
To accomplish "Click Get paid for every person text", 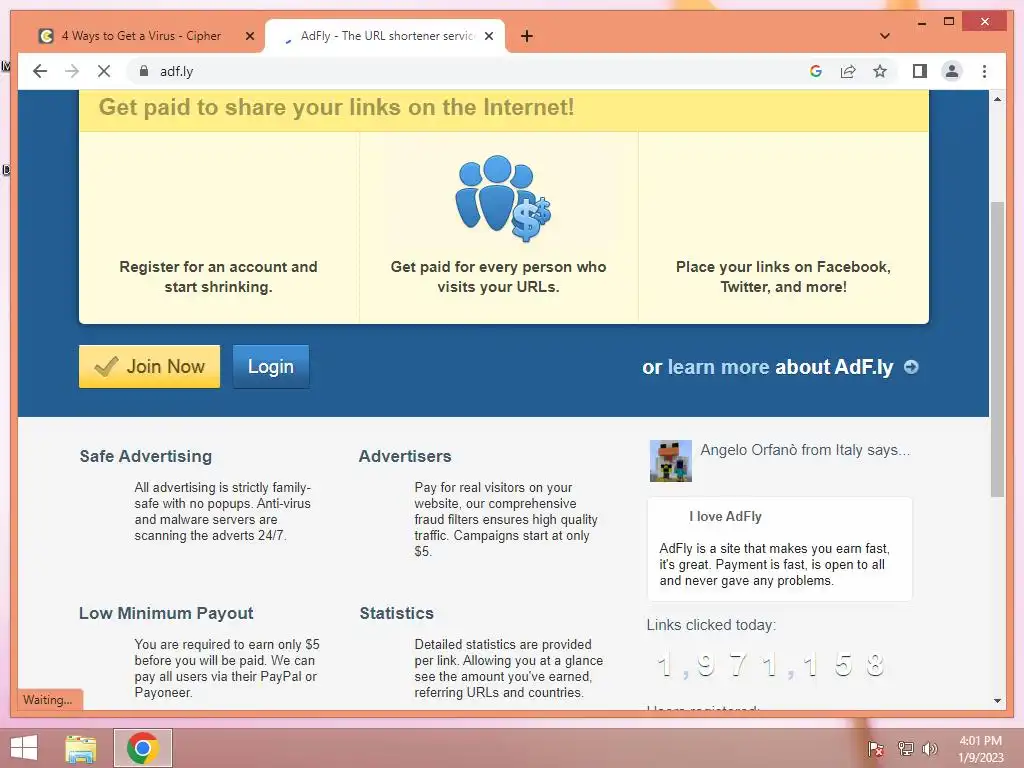I will (498, 277).
